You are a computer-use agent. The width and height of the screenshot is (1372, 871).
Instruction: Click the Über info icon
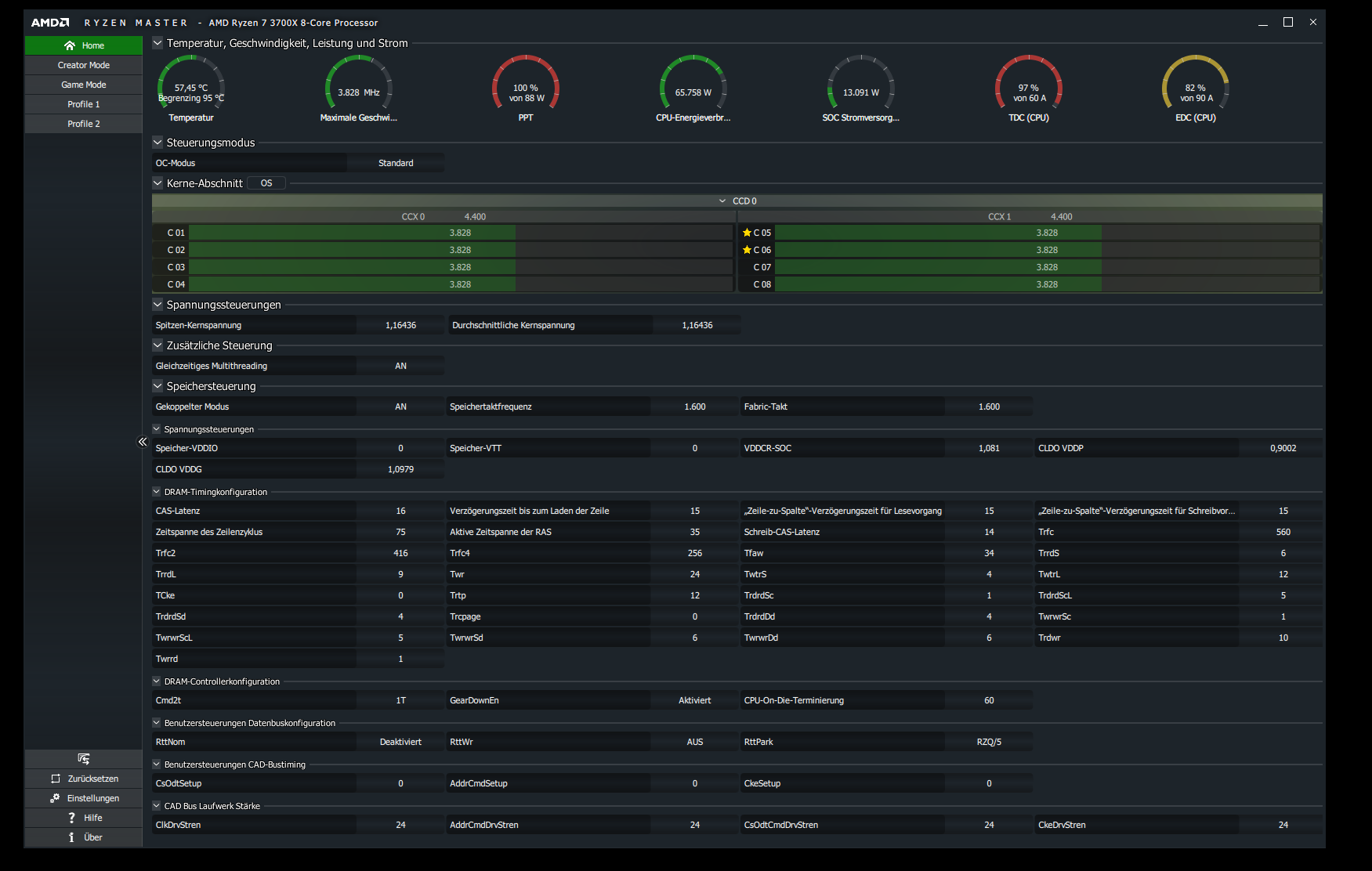(x=71, y=837)
